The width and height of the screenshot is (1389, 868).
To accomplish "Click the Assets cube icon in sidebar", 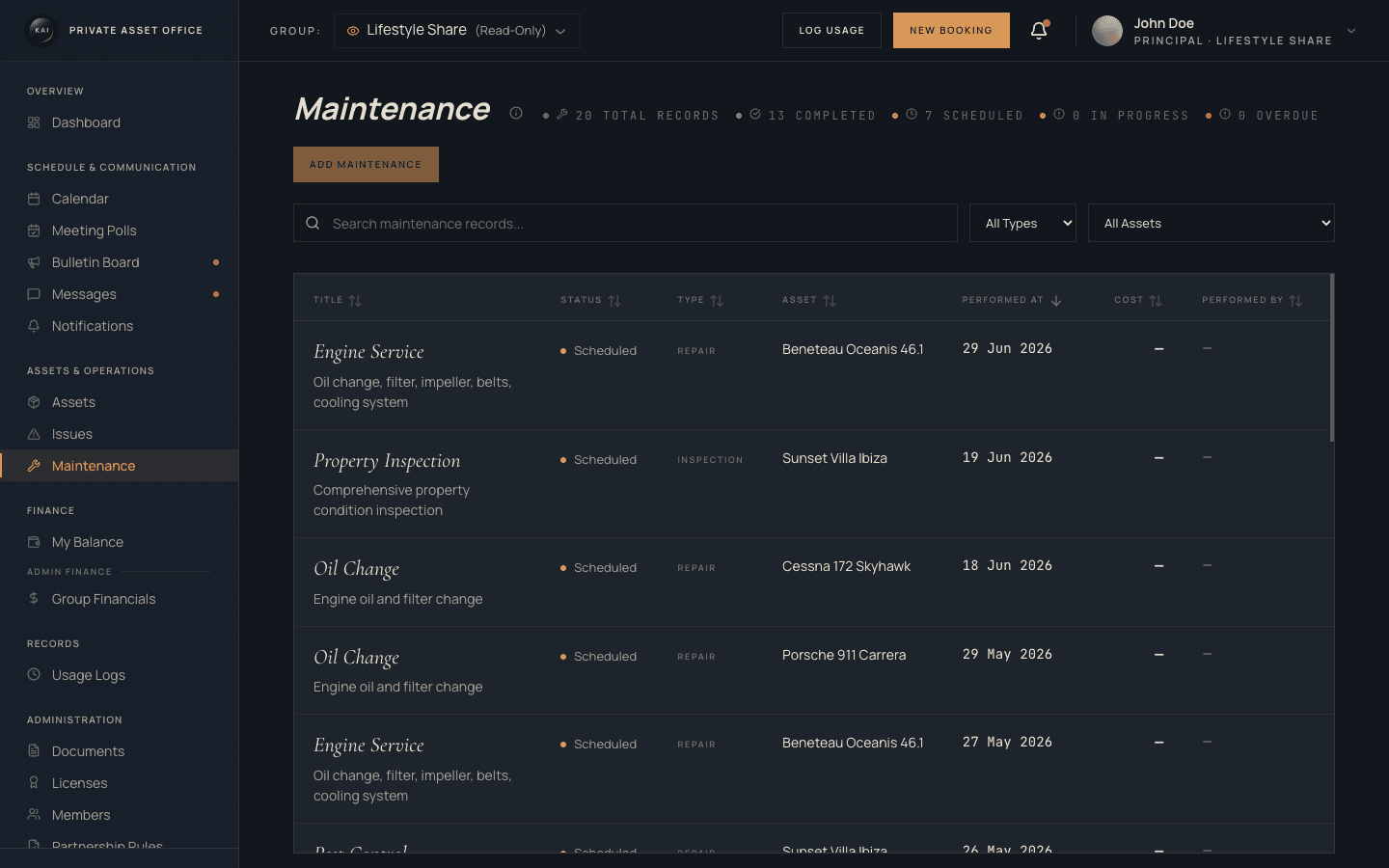I will tap(34, 402).
